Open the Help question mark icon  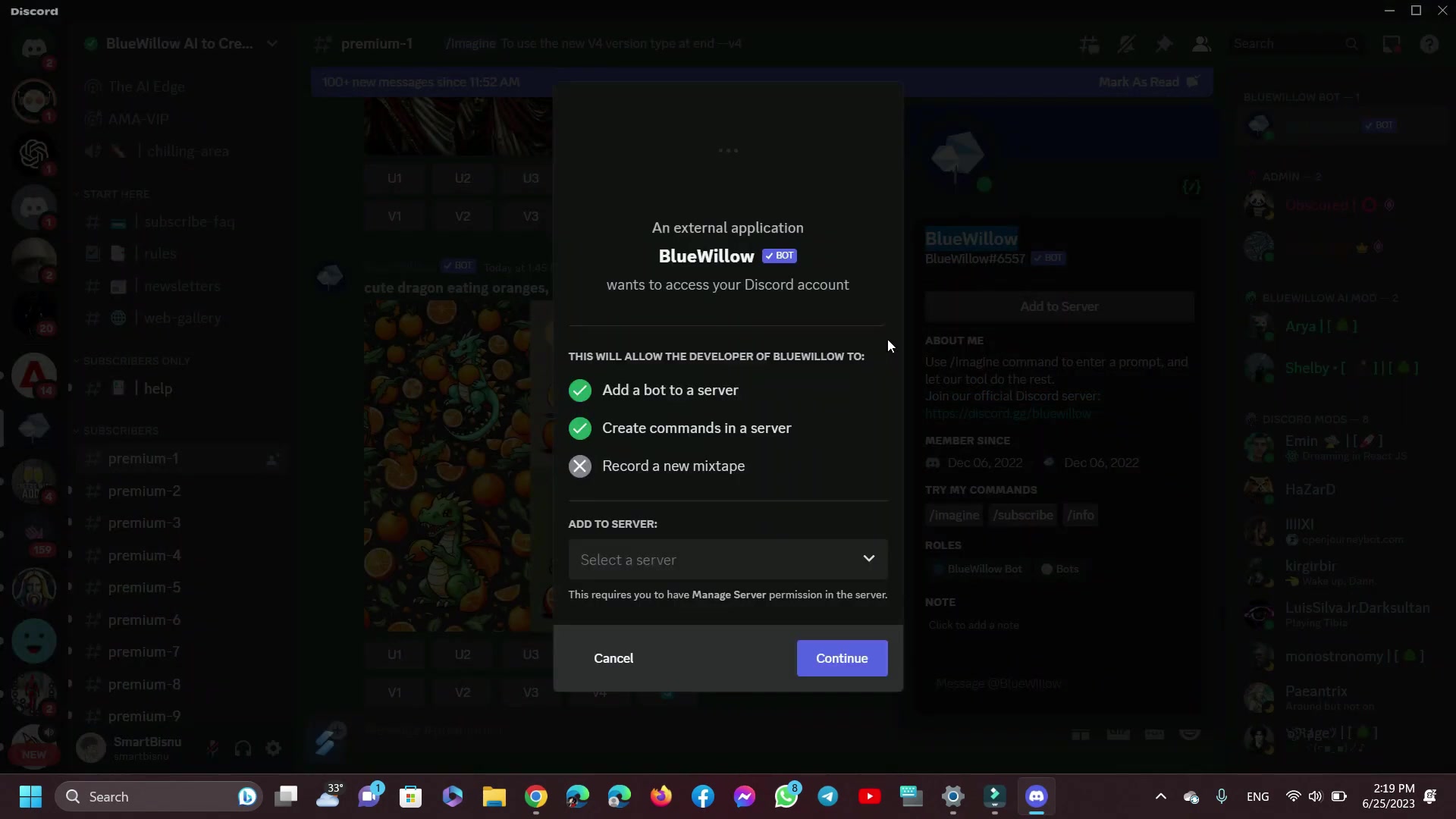pyautogui.click(x=1429, y=44)
